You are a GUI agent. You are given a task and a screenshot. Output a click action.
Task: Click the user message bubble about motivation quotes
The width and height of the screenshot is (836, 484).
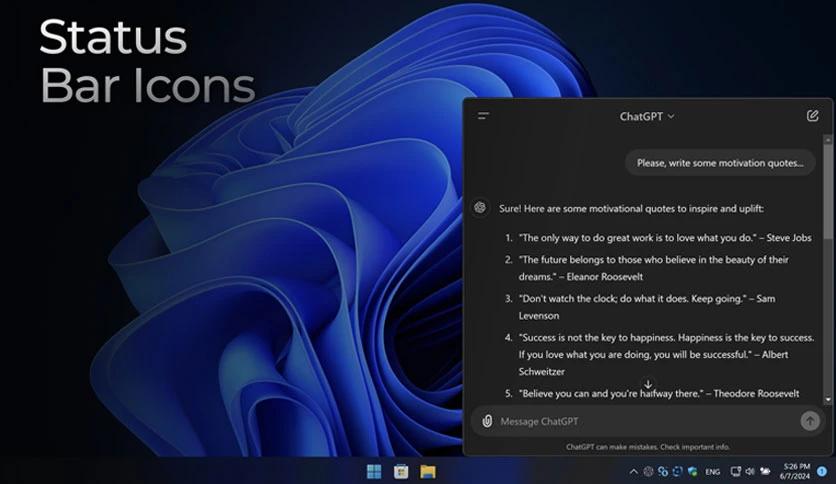pos(720,163)
